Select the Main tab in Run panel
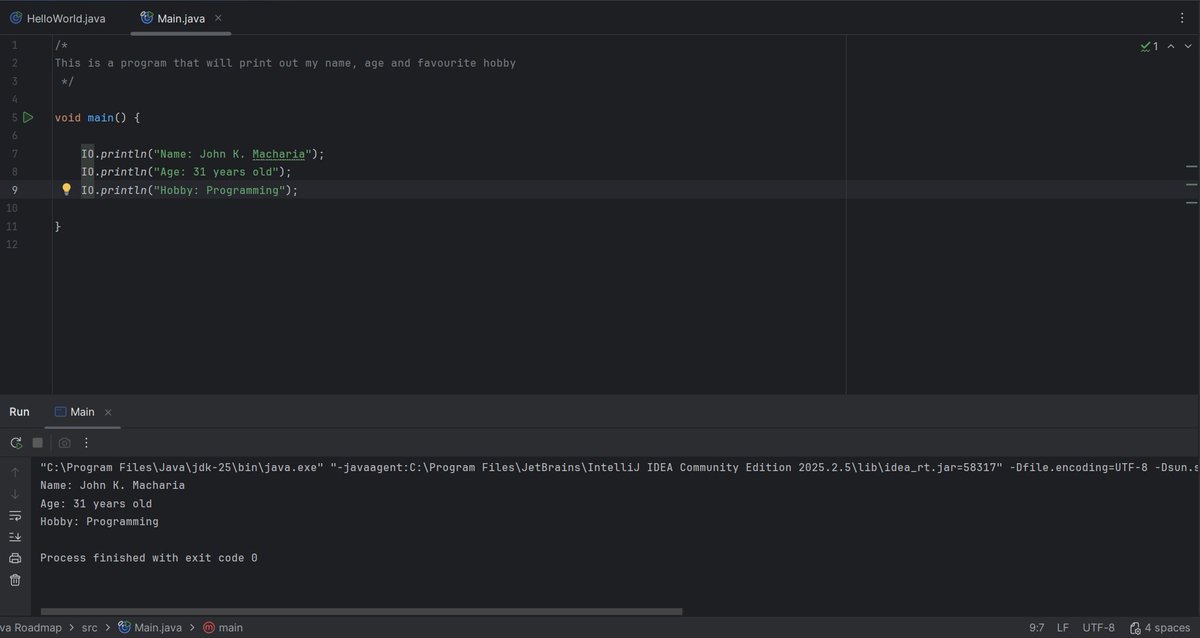 coord(80,411)
